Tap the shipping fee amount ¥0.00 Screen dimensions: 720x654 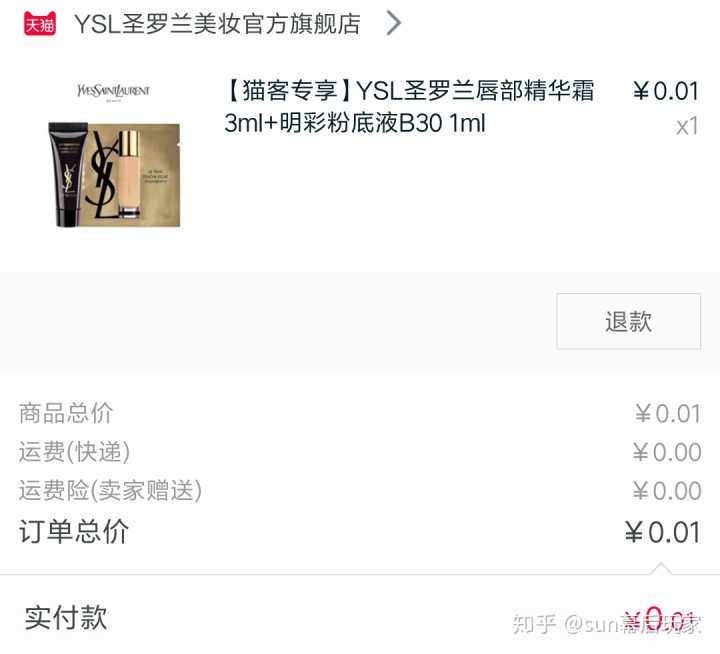tap(667, 452)
